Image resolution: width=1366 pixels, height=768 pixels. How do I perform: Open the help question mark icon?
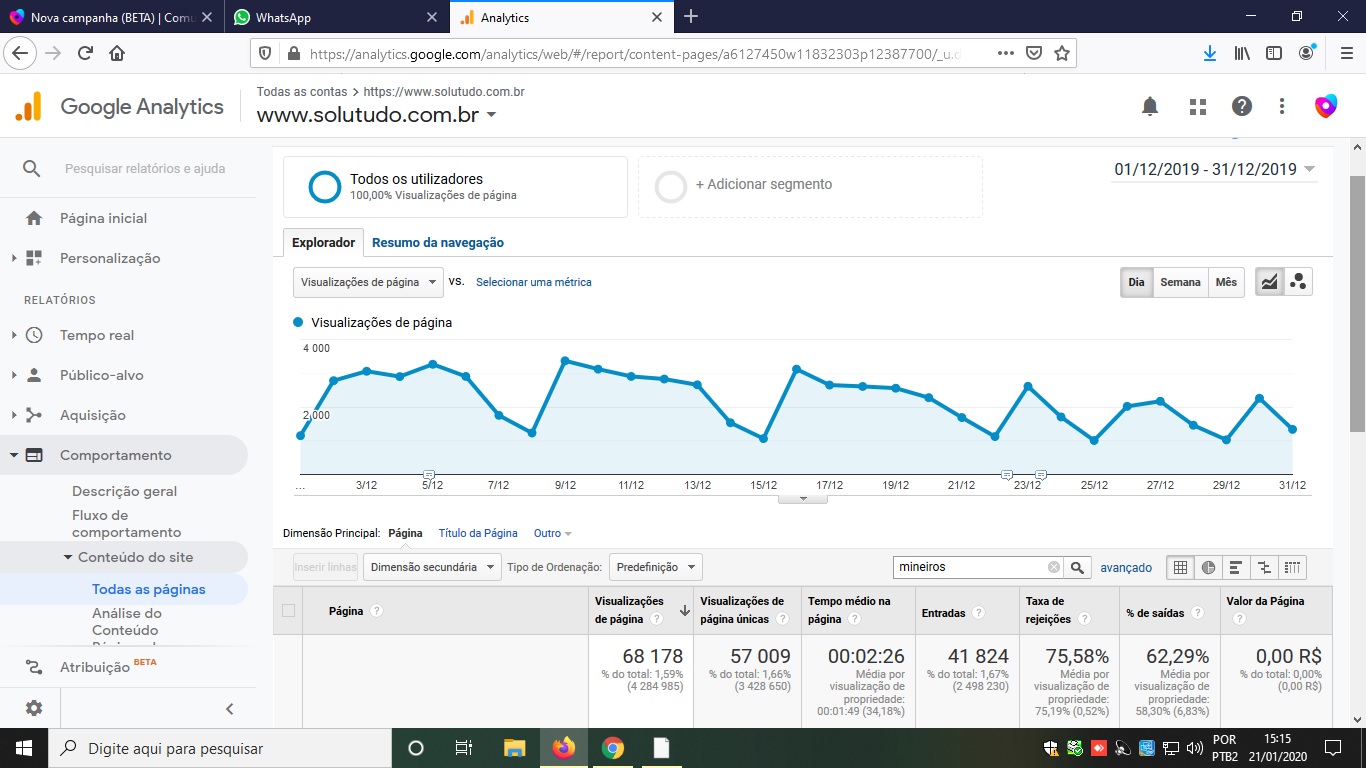click(1241, 107)
